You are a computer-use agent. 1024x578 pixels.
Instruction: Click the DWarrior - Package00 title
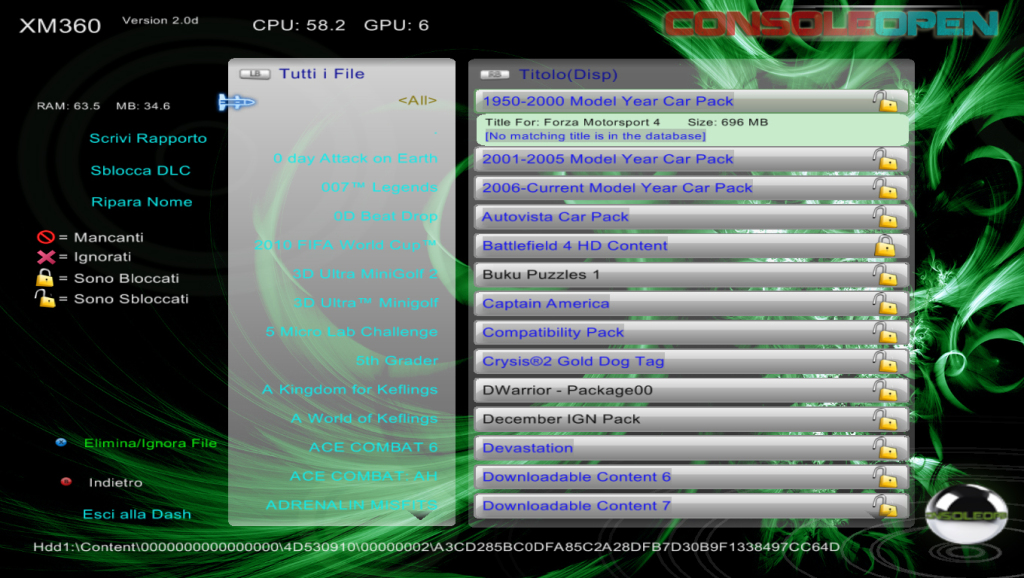tap(567, 391)
